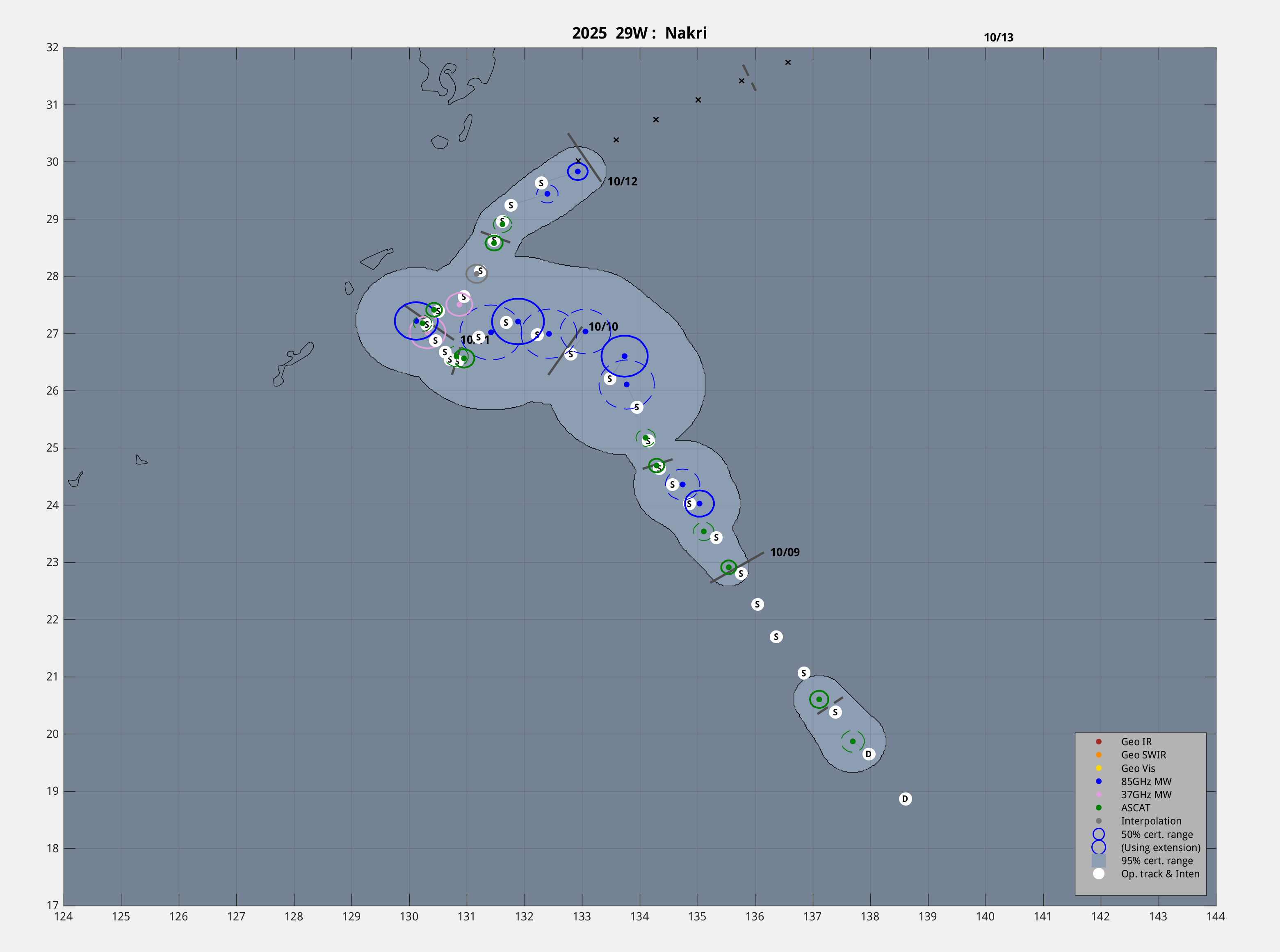Click the gray Interpolation legend dot
This screenshot has height=952, width=1280.
pos(1099,821)
